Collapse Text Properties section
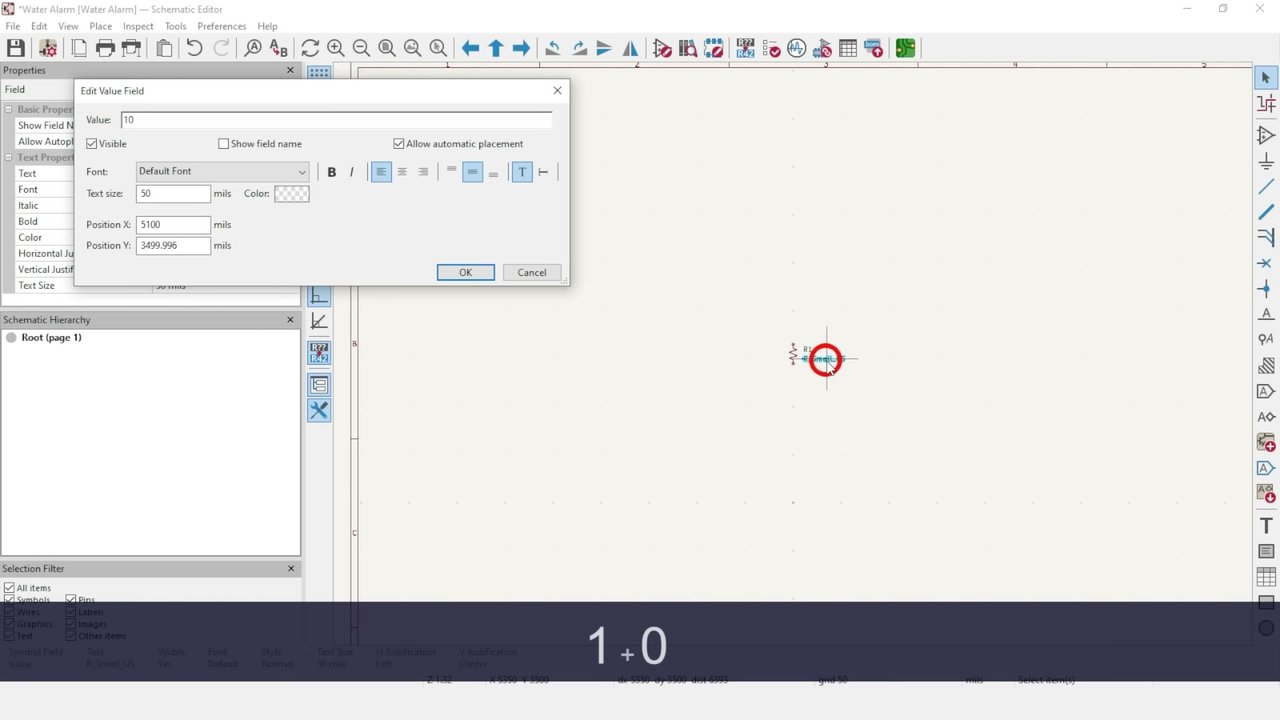This screenshot has width=1280, height=720. [x=8, y=157]
